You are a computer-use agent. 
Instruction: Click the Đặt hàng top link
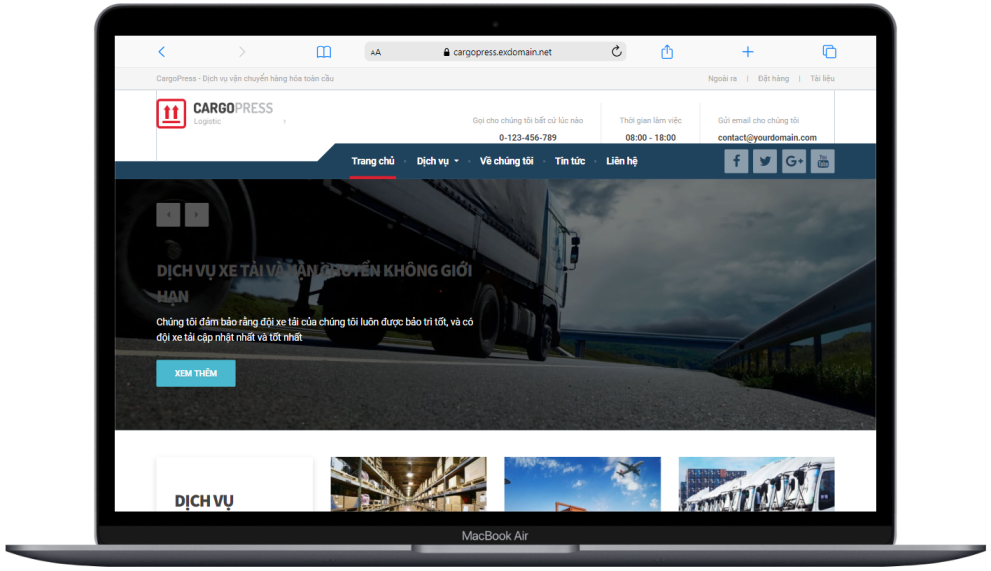pyautogui.click(x=774, y=78)
